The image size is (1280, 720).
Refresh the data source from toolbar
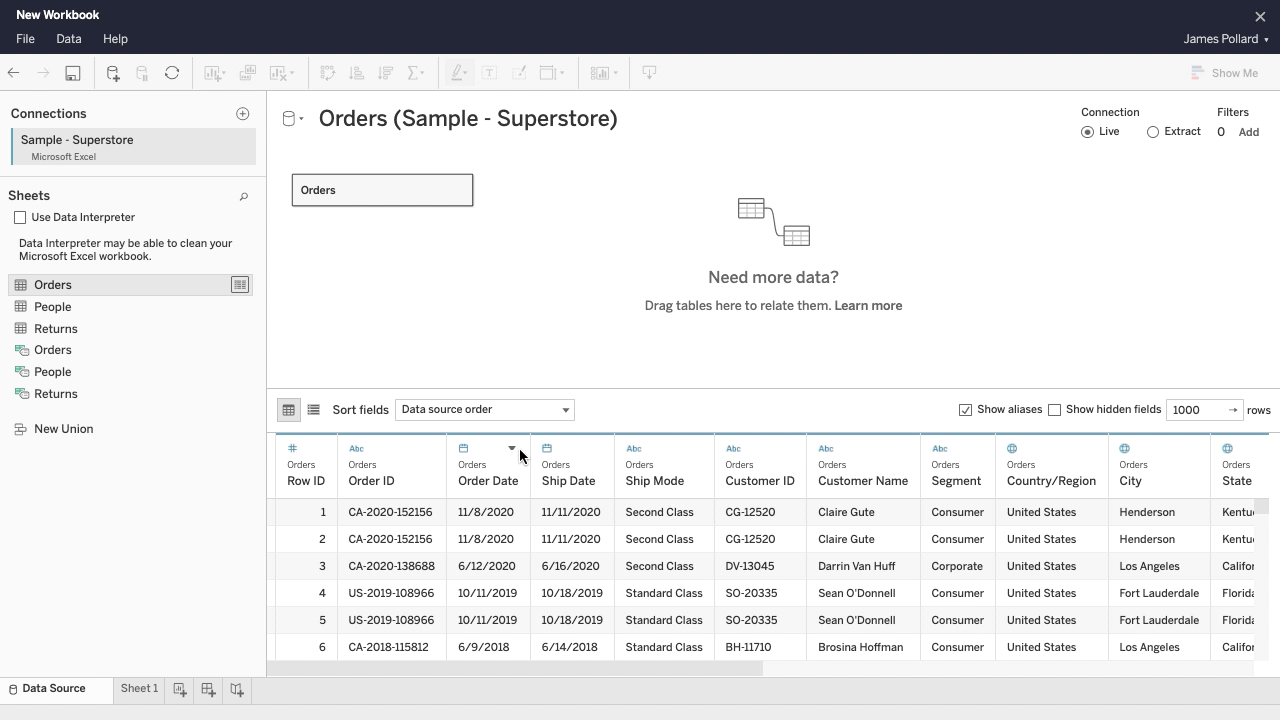tap(172, 73)
